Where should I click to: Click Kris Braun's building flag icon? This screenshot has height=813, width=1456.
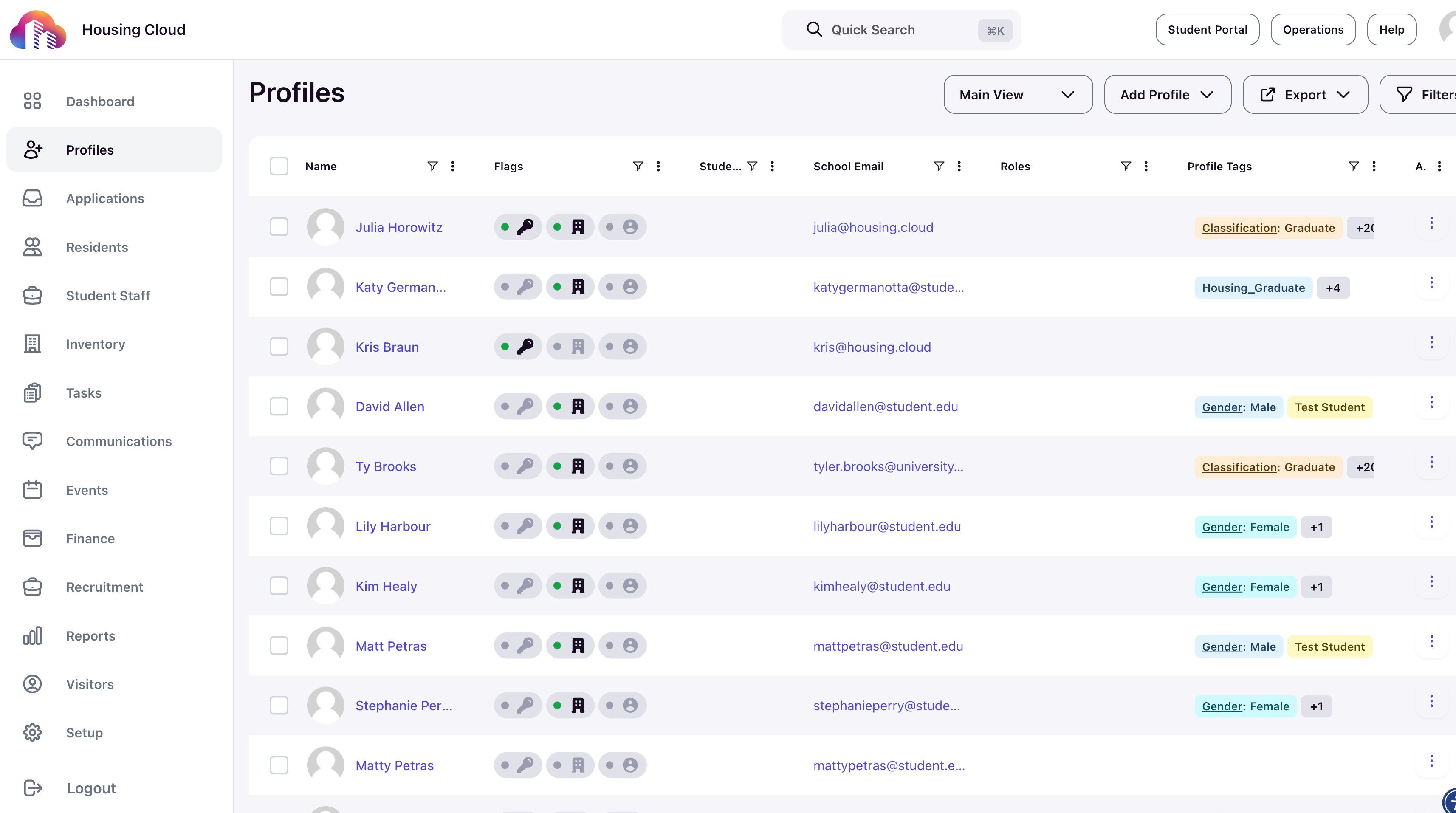[x=577, y=347]
